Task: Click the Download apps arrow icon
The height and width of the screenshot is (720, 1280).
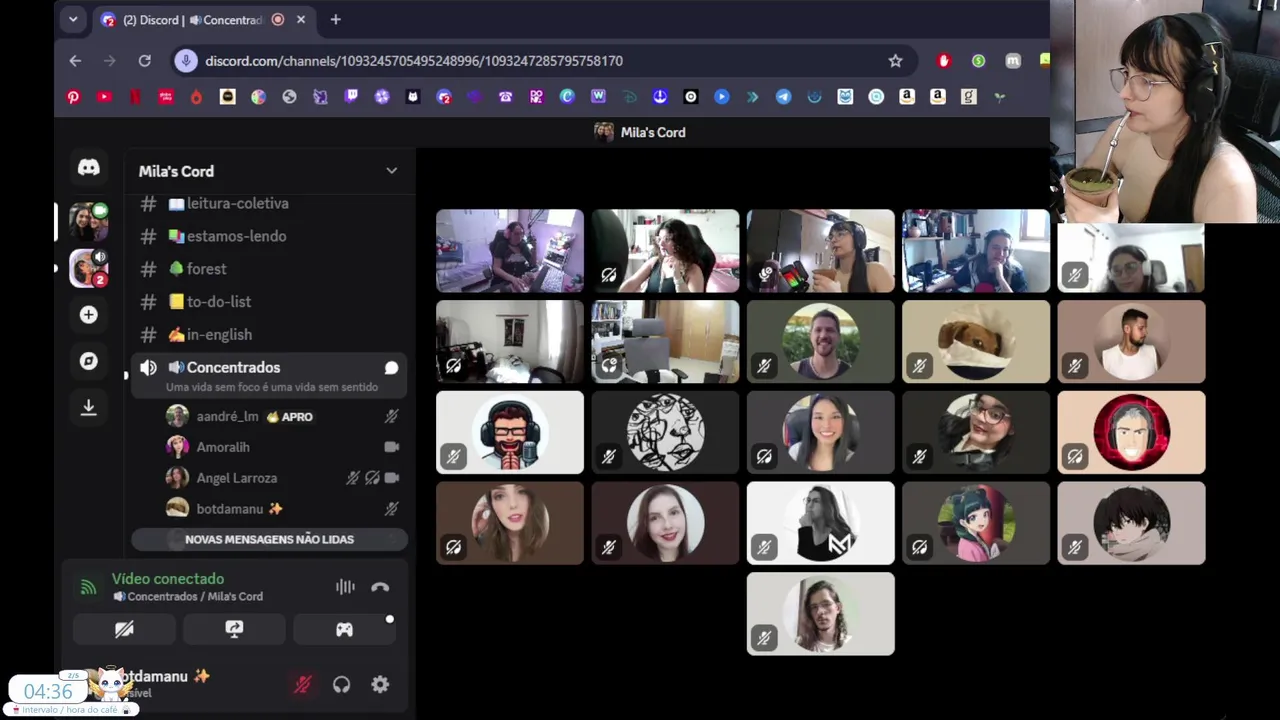Action: point(89,407)
